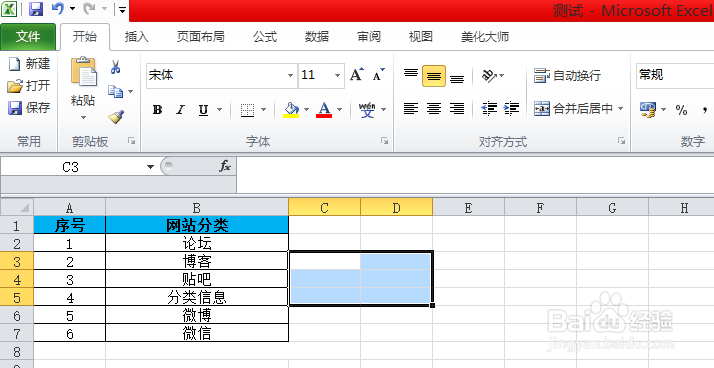Toggle Bold formatting
The height and width of the screenshot is (368, 714).
coord(158,110)
